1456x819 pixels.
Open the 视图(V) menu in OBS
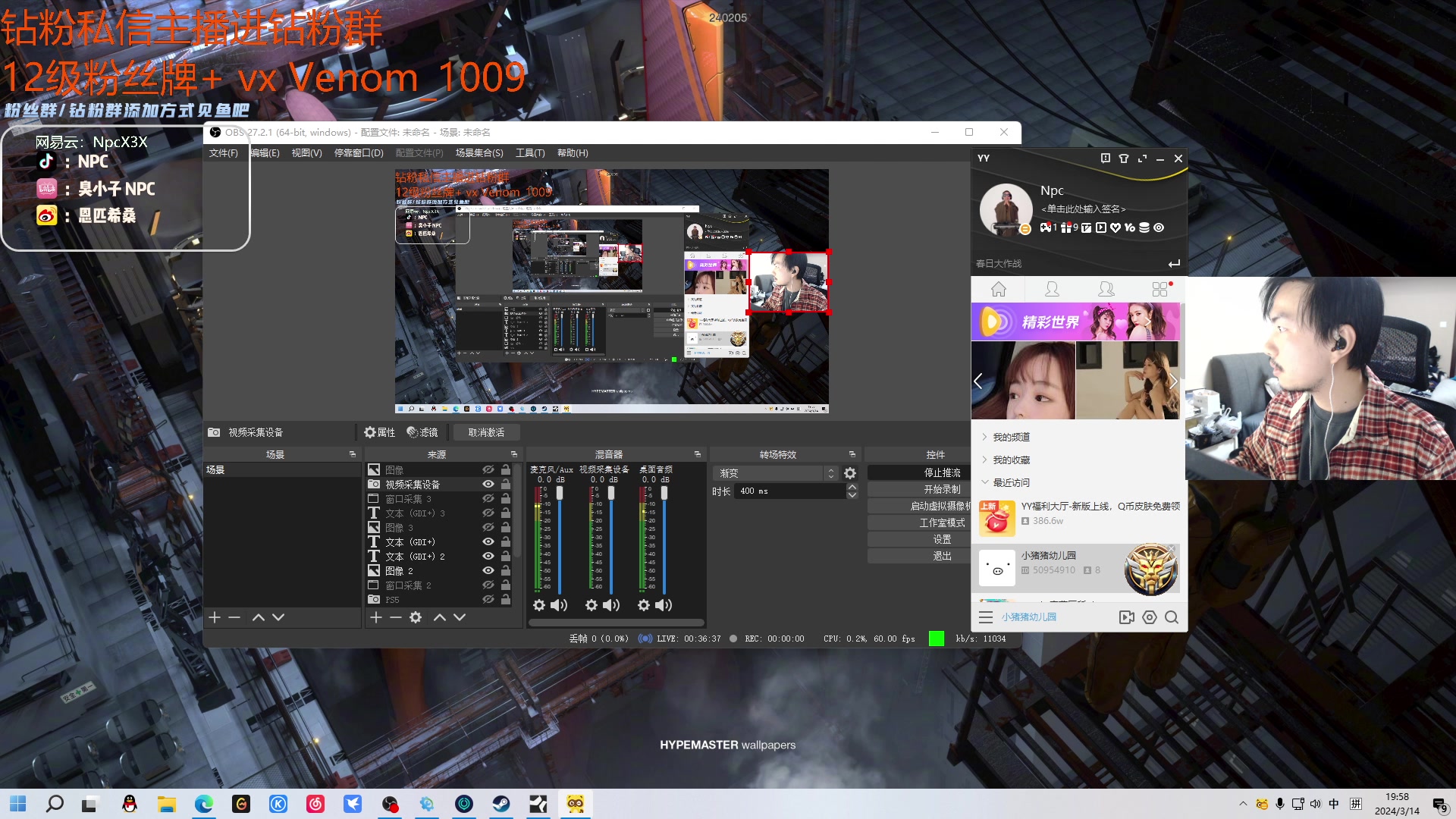tap(307, 153)
